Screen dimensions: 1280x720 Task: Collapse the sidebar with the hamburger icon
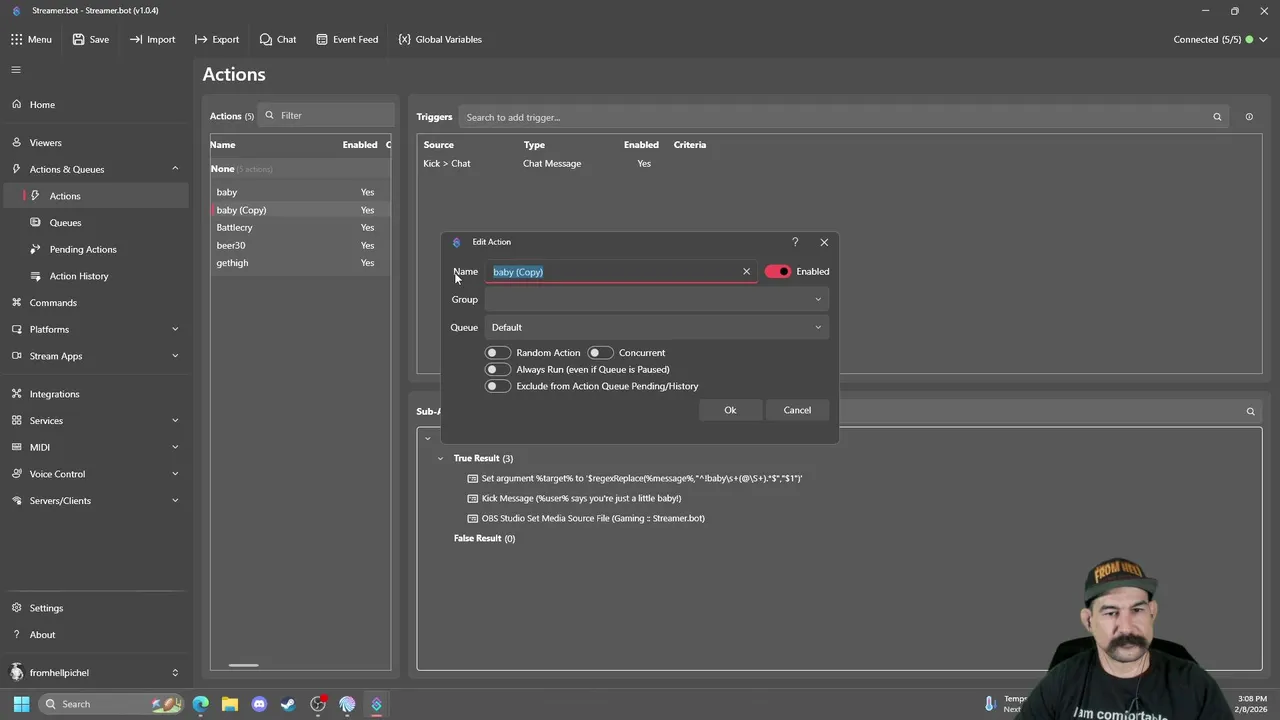[x=16, y=69]
